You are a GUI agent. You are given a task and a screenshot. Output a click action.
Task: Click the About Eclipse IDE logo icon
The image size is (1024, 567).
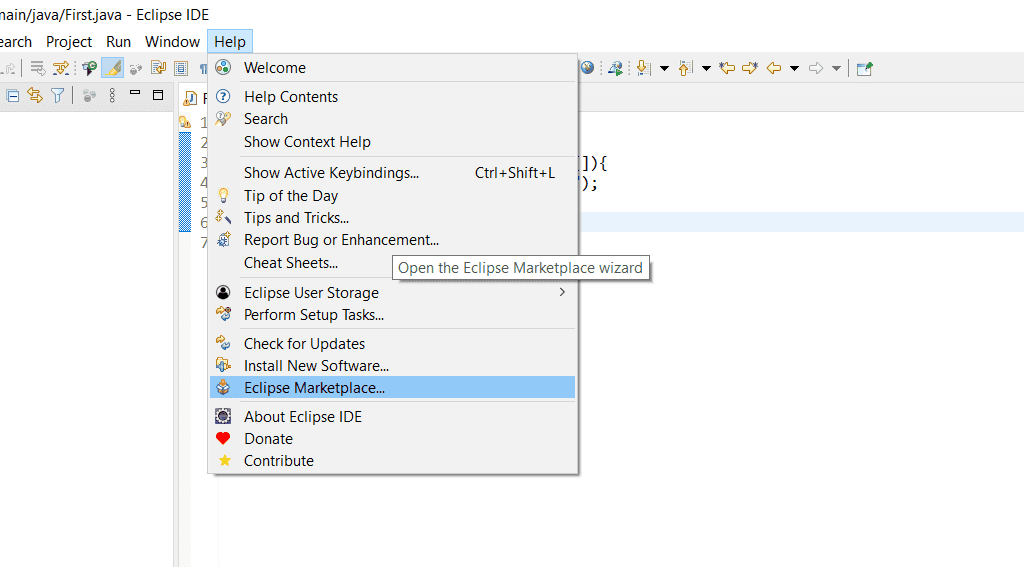(x=223, y=416)
